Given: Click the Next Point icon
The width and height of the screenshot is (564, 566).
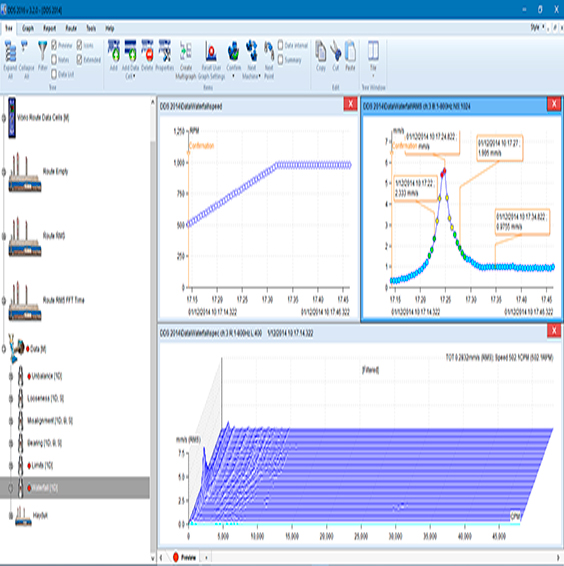Looking at the screenshot, I should 269,51.
